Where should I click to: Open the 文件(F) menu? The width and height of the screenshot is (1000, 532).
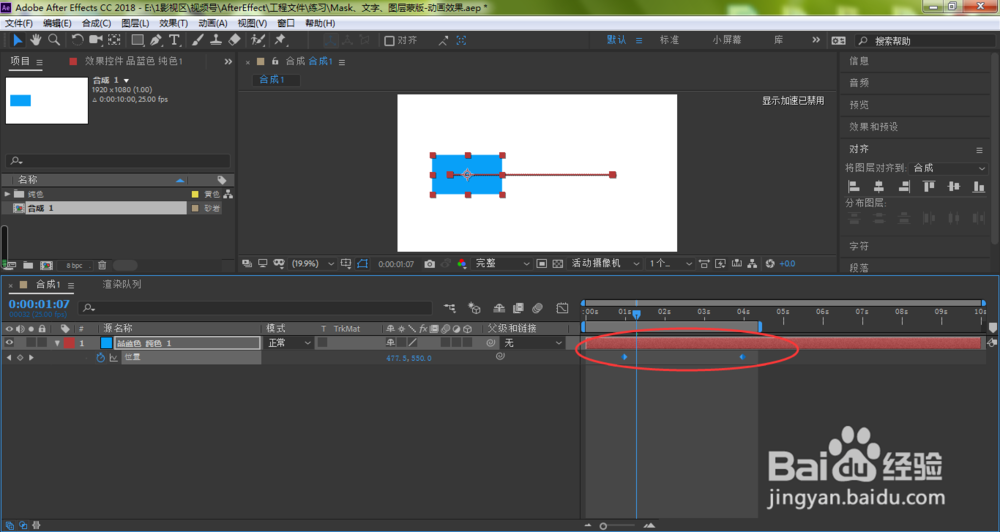[19, 23]
